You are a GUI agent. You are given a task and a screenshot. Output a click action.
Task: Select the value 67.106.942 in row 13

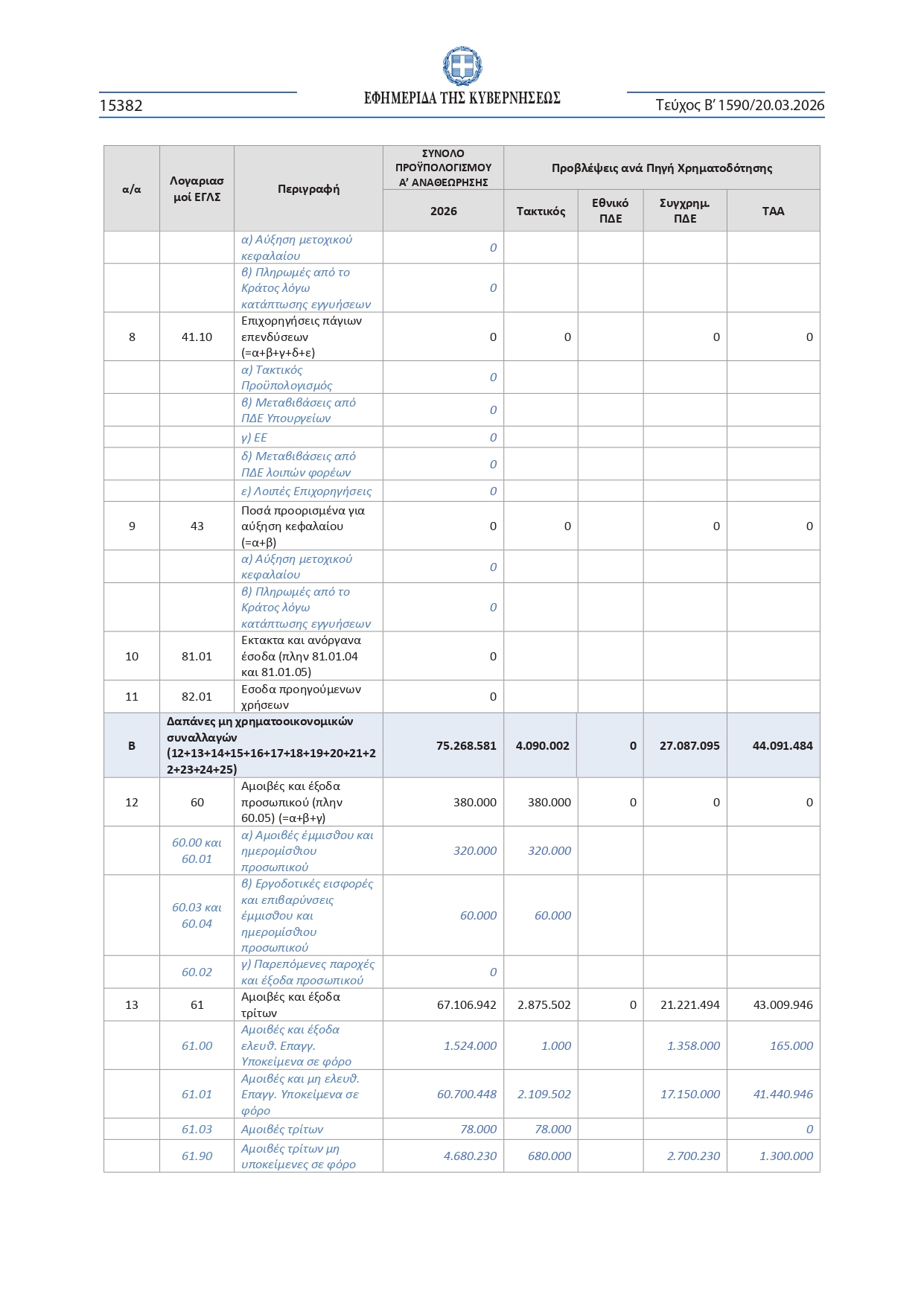(x=466, y=1005)
